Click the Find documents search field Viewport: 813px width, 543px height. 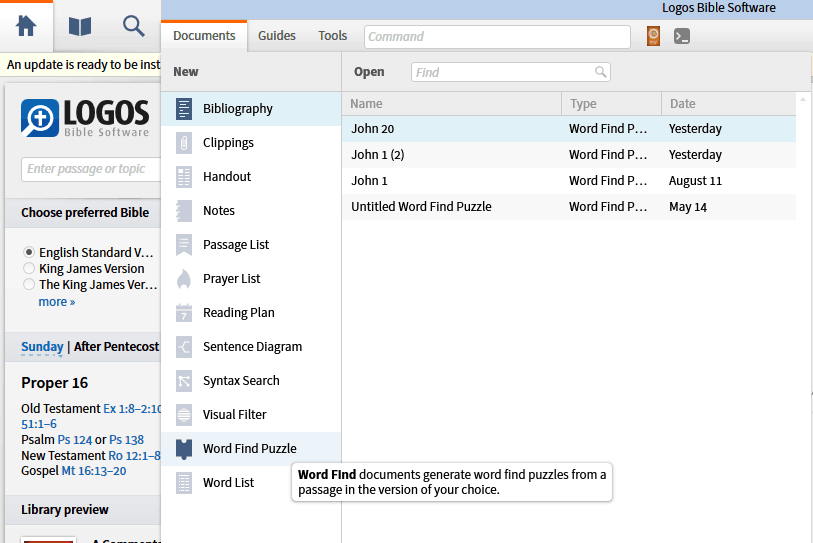tap(503, 72)
